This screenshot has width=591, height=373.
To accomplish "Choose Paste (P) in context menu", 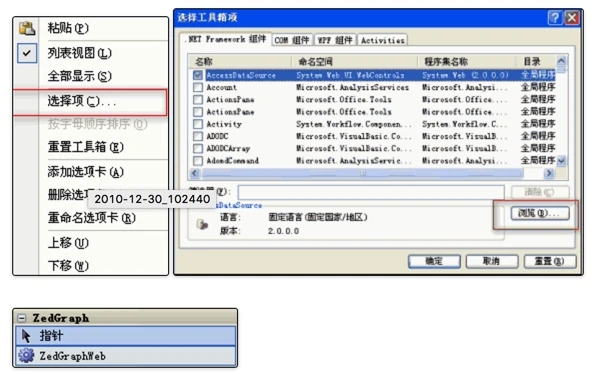I will [x=68, y=28].
